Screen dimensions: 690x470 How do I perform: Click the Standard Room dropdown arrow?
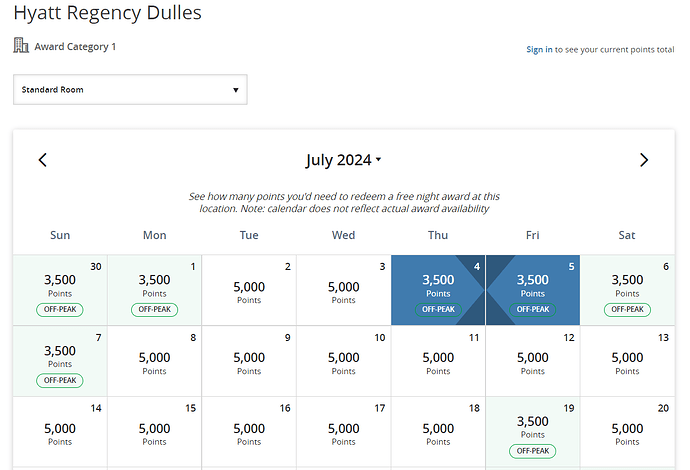pos(236,90)
